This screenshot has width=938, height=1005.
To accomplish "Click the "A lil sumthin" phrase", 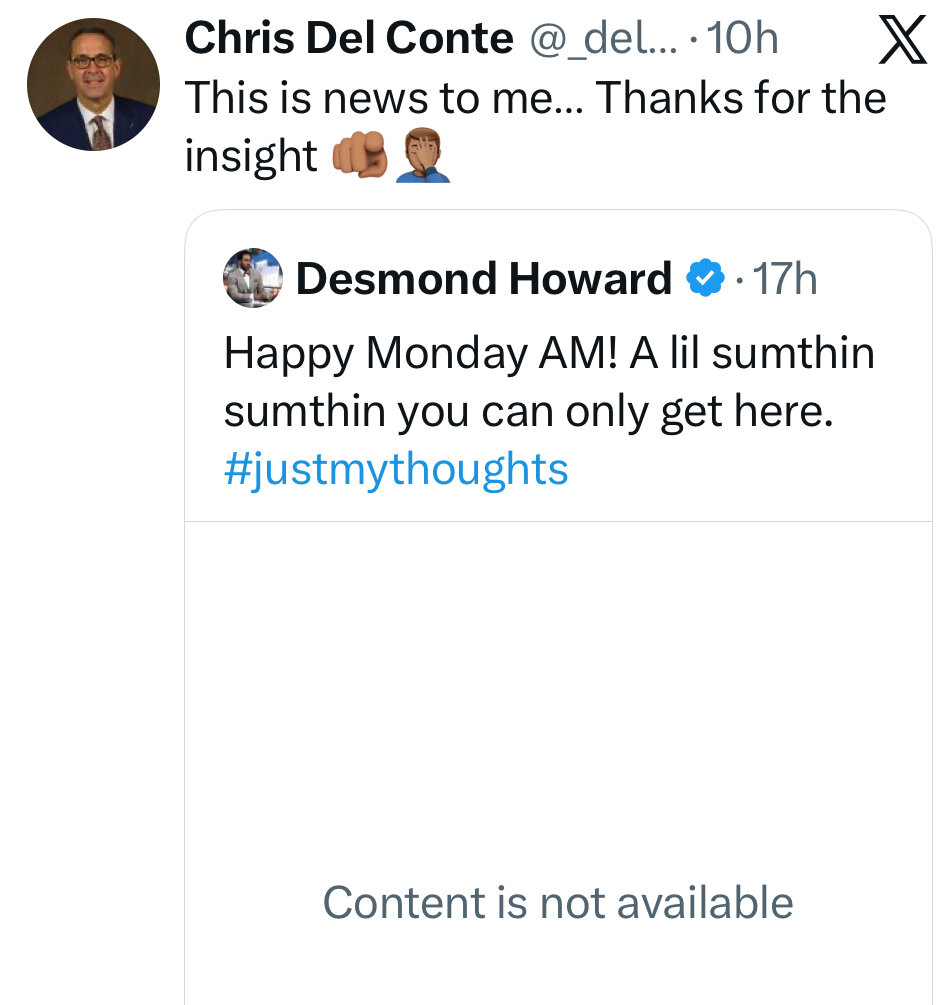I will point(752,352).
